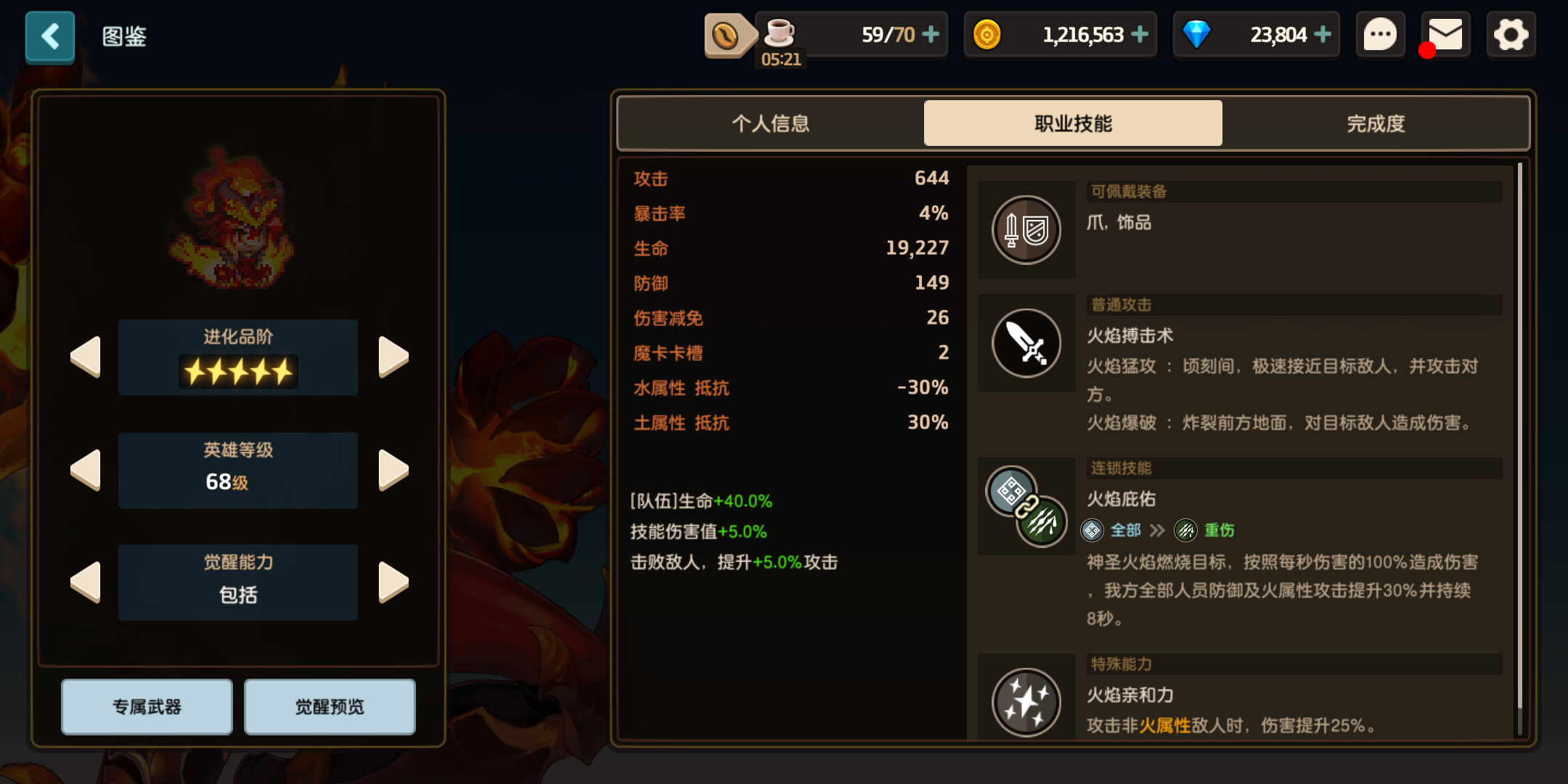Switch awakening ability with left arrow
Screen dimensions: 1568x784
tap(86, 582)
